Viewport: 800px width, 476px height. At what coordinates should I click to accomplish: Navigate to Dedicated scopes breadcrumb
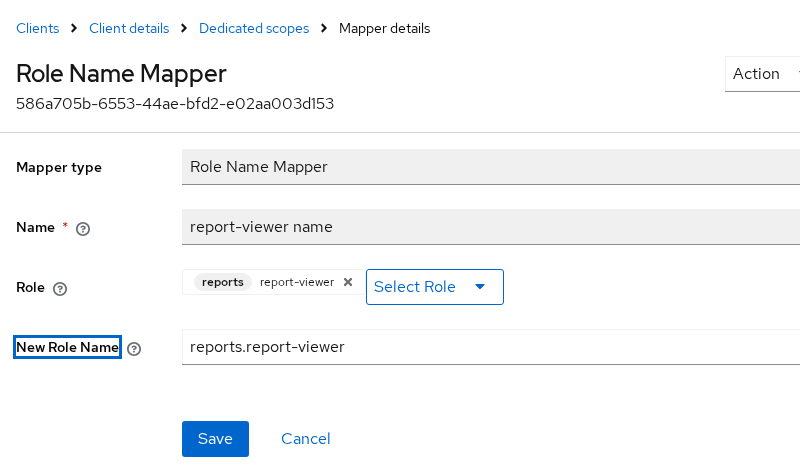click(254, 29)
